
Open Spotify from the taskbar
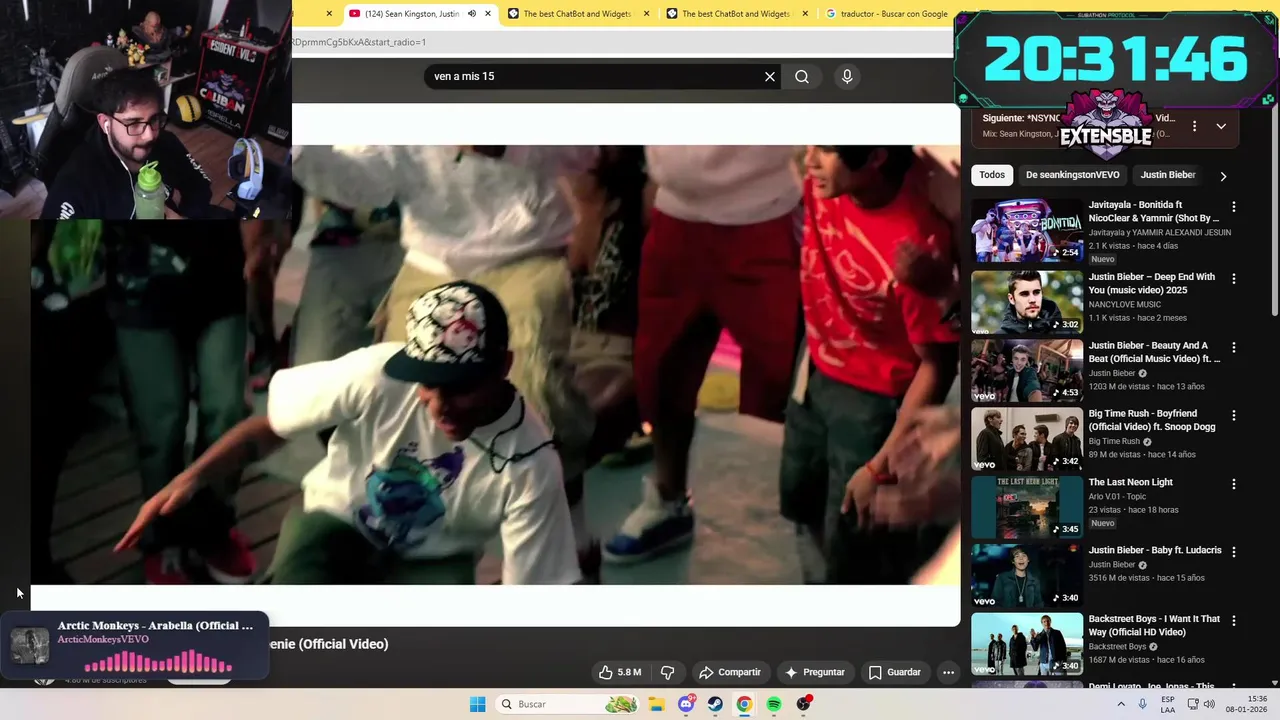point(774,704)
